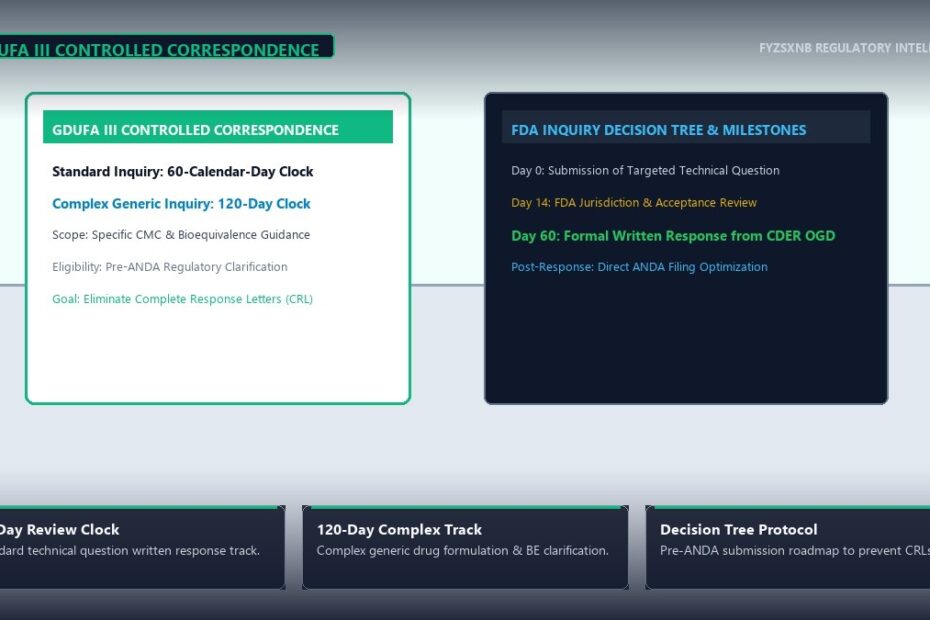Select 'Post-Response: Direct ANDA Filing Optimization' line
Viewport: 930px width, 620px height.
tap(639, 267)
